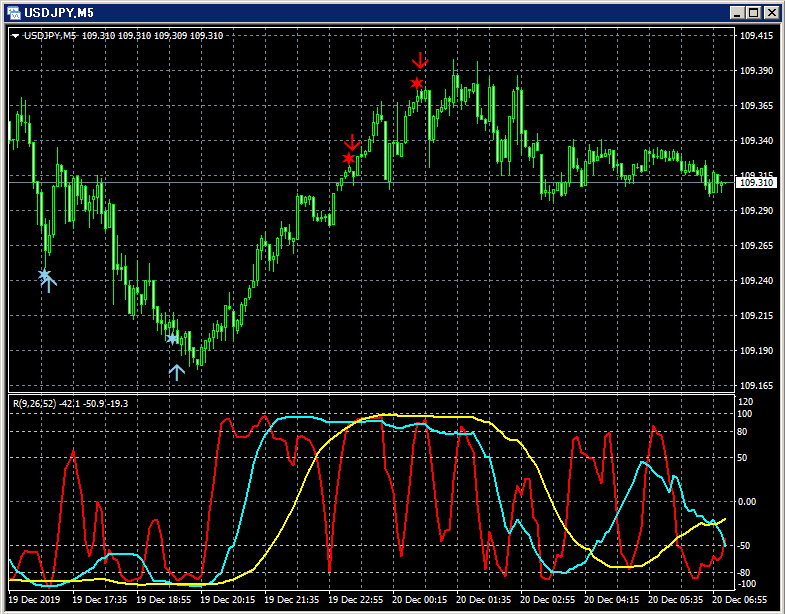Click the 19 Dec 21:35 time label
The height and width of the screenshot is (614, 785).
coord(291,599)
